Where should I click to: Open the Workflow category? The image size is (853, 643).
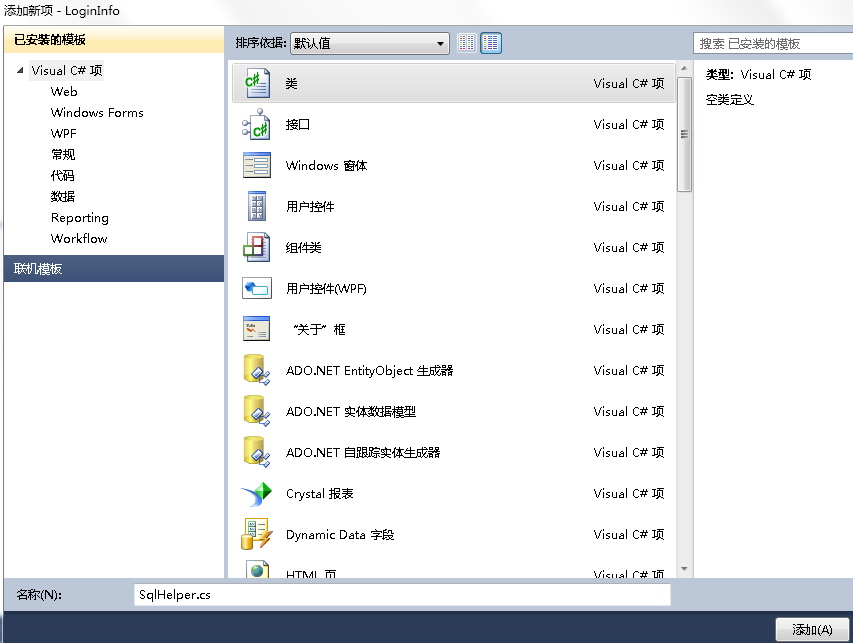(79, 238)
